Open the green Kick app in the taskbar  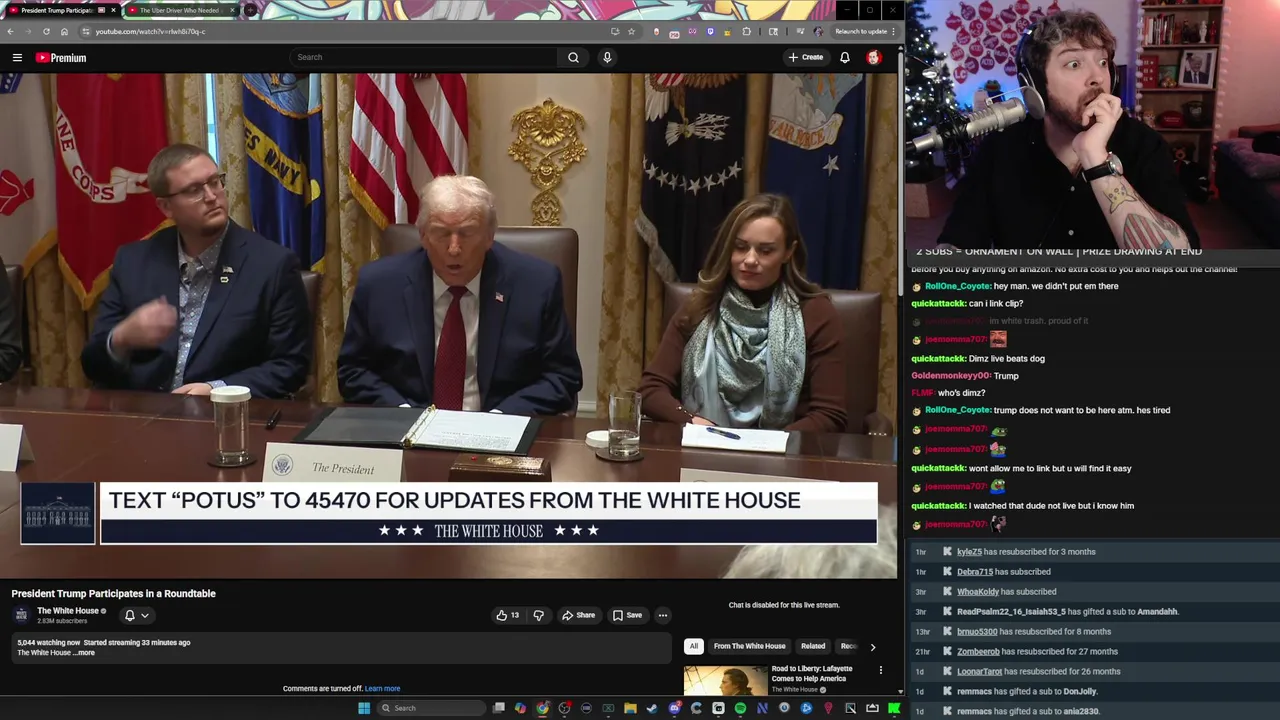pos(893,708)
